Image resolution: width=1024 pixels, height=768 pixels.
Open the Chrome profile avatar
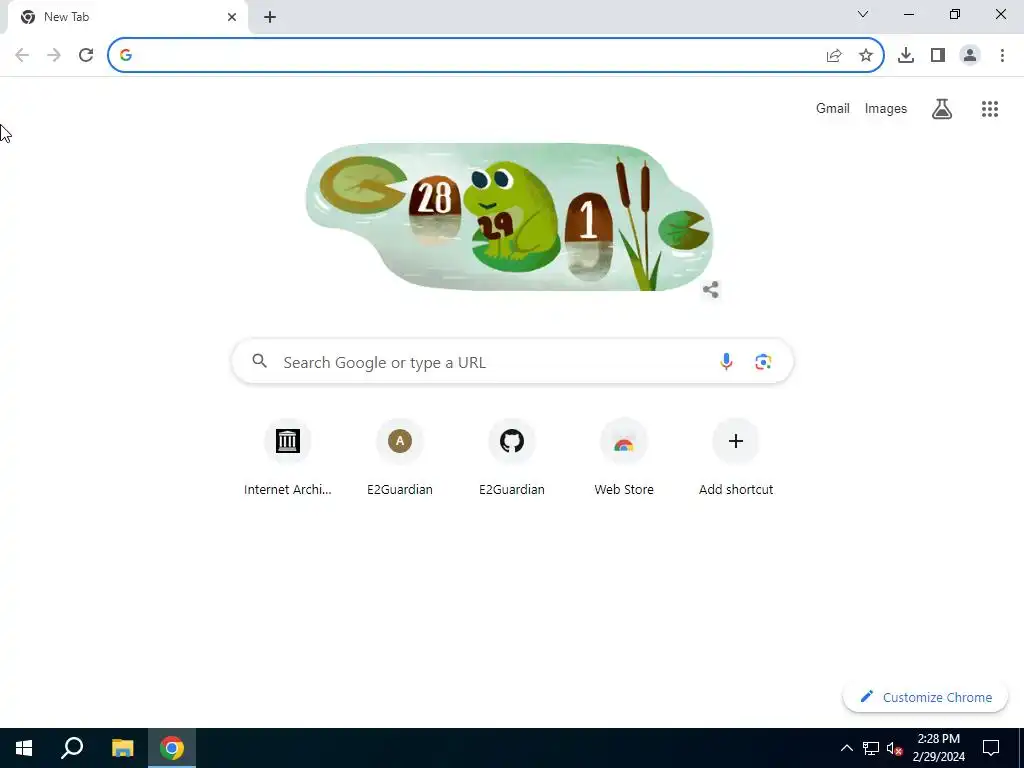point(970,56)
